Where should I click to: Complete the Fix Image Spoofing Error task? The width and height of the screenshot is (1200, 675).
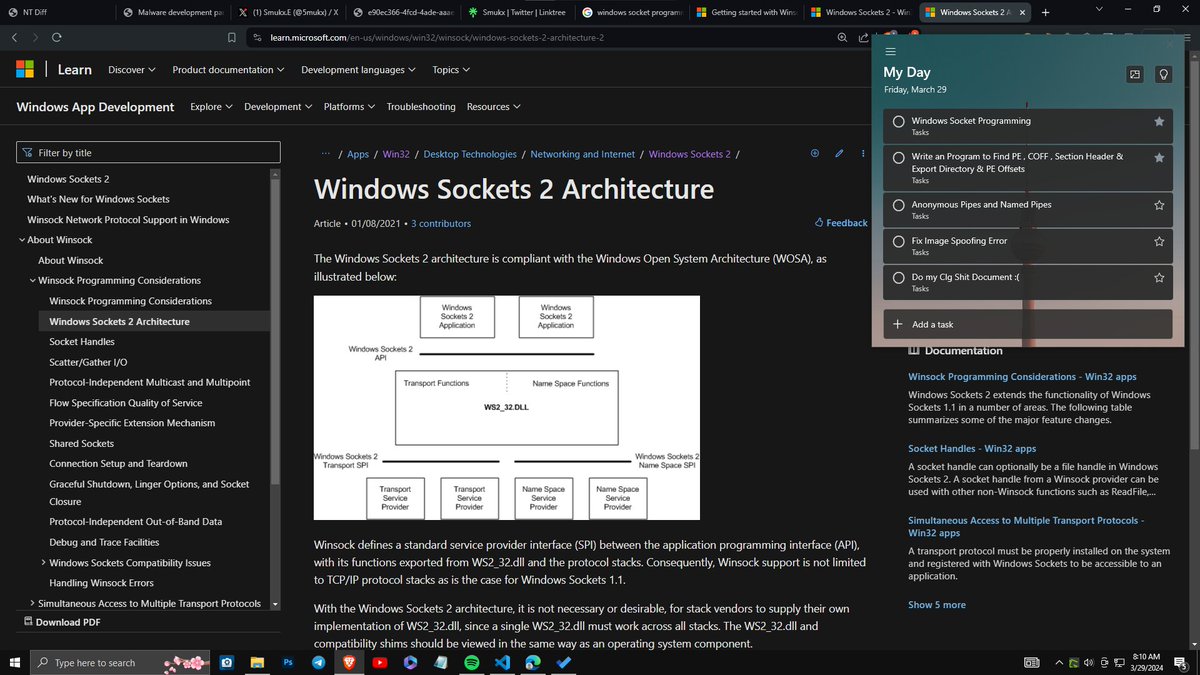point(899,241)
